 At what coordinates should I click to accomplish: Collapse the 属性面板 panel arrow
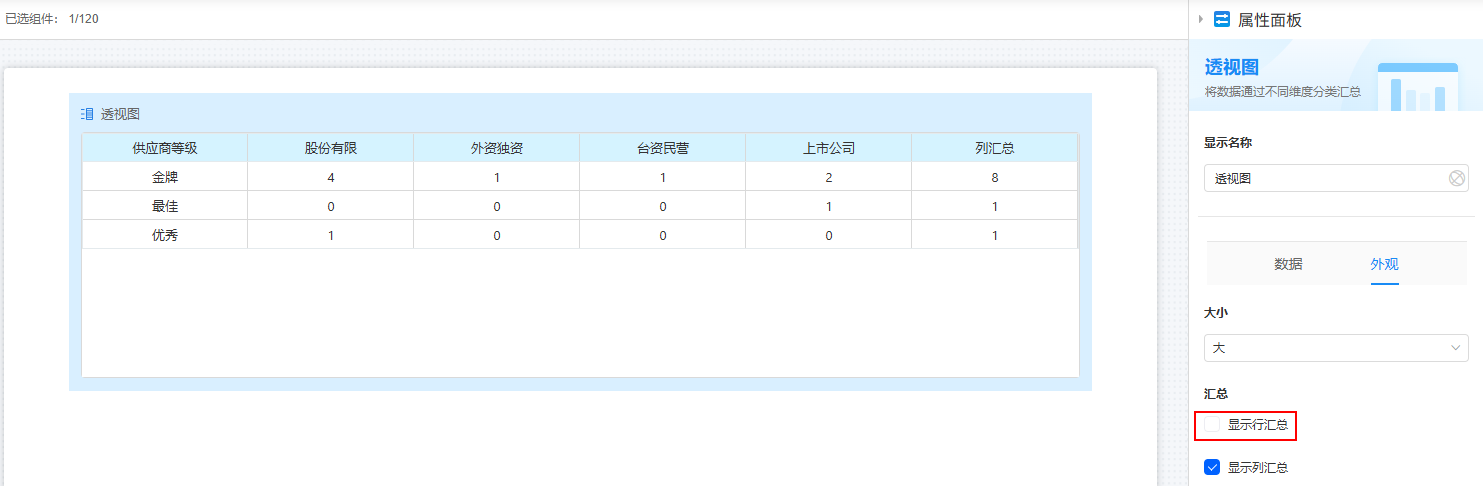click(x=1200, y=19)
